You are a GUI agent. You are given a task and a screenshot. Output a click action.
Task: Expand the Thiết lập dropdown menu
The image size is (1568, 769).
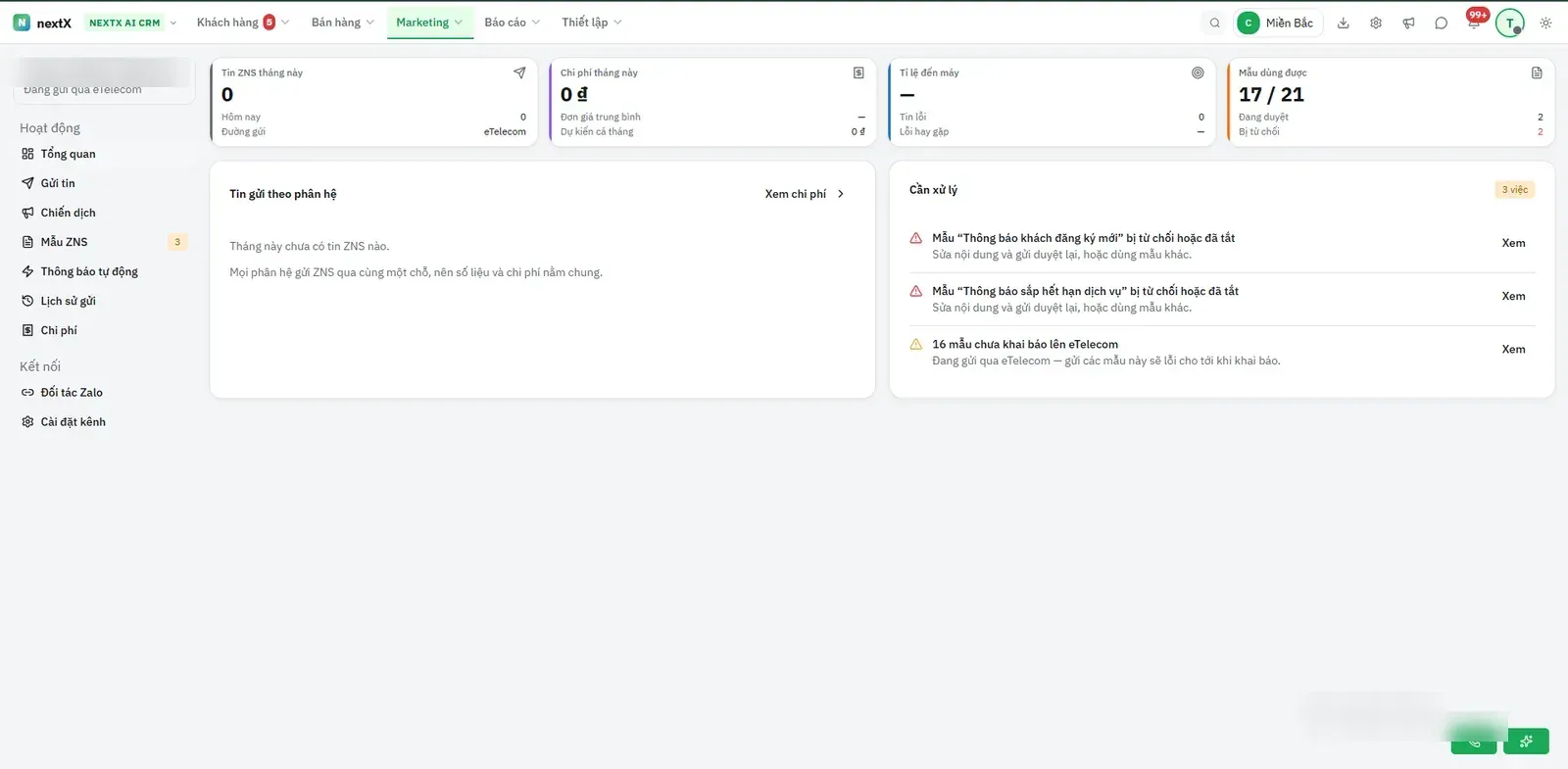(592, 23)
